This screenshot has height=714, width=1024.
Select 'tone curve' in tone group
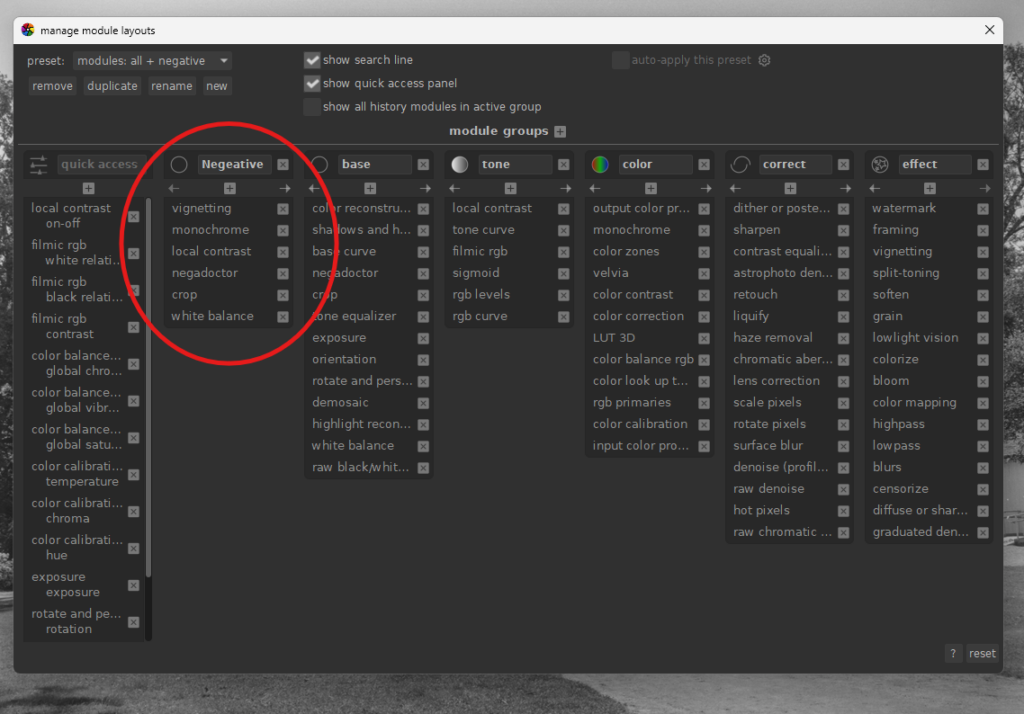tap(483, 230)
